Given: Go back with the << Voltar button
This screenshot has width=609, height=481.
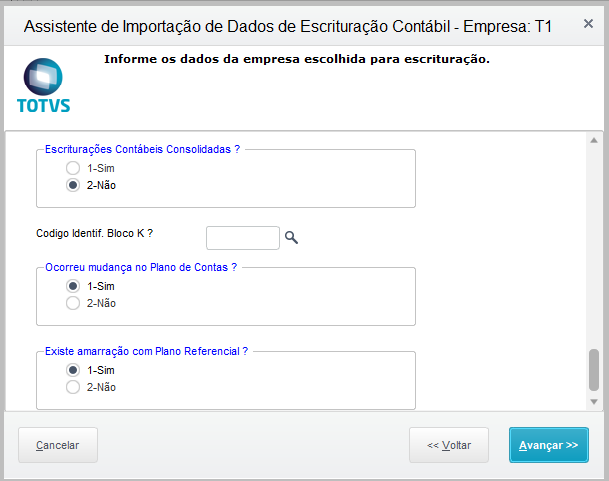Looking at the screenshot, I should (448, 445).
